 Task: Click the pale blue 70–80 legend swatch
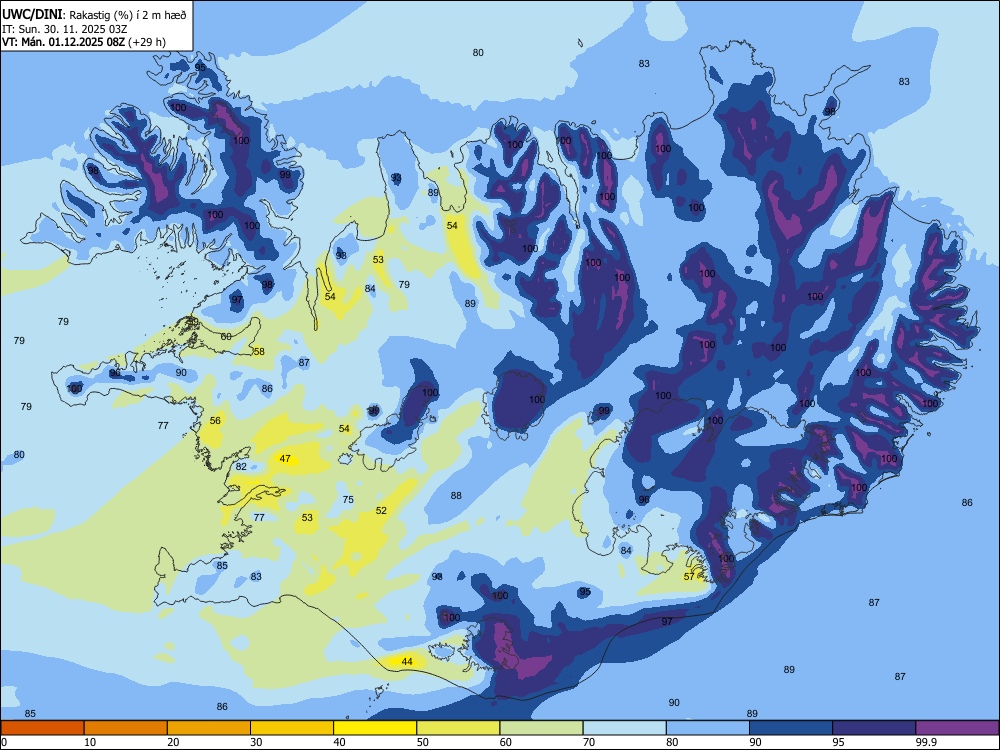point(624,728)
